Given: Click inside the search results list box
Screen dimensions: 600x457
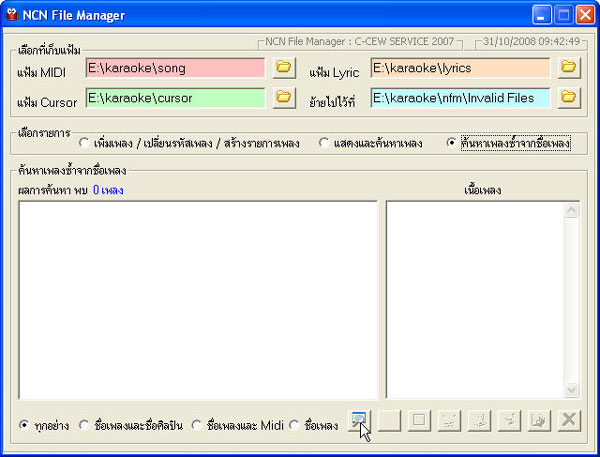Looking at the screenshot, I should (x=198, y=300).
